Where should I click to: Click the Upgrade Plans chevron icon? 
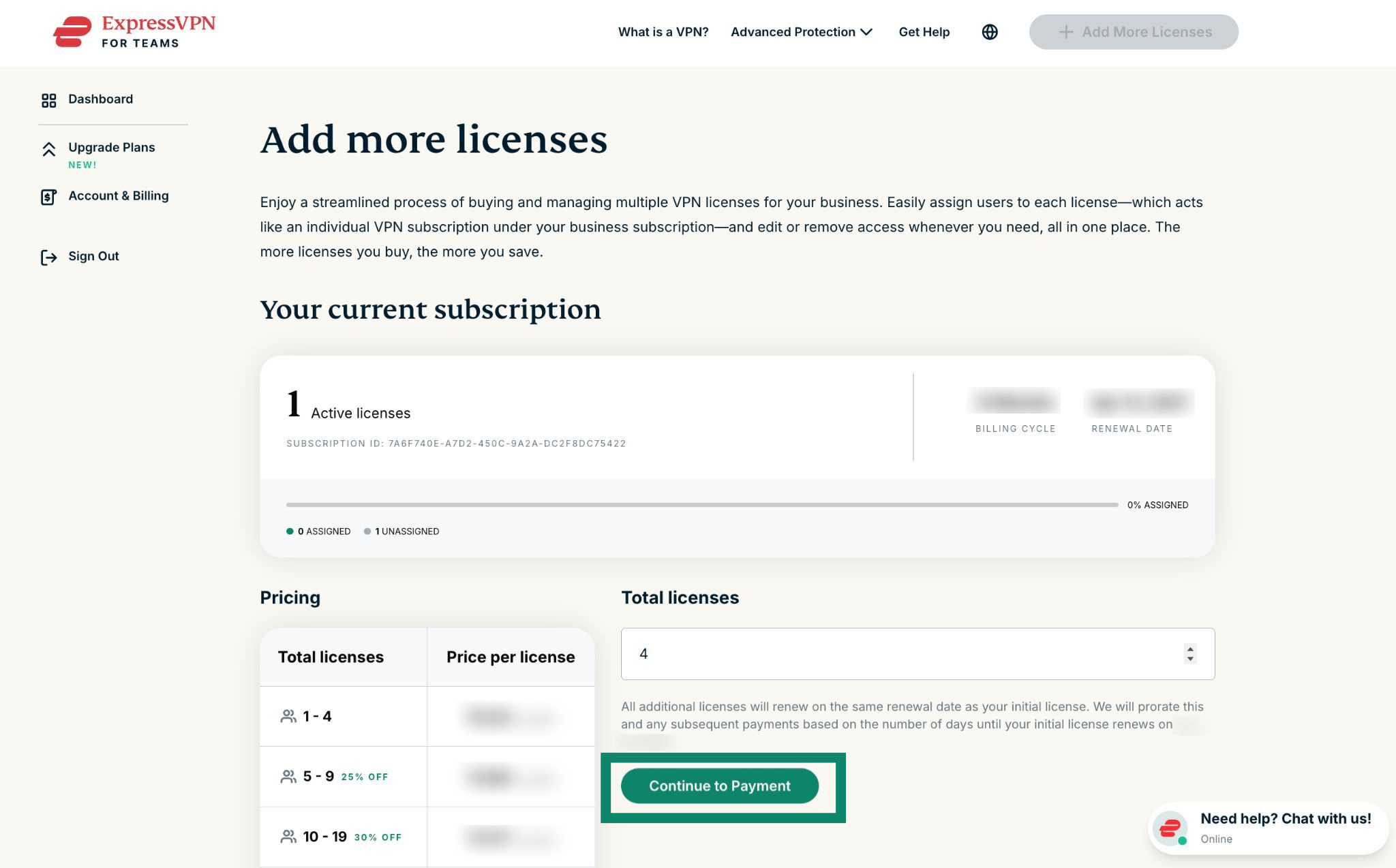click(x=48, y=149)
